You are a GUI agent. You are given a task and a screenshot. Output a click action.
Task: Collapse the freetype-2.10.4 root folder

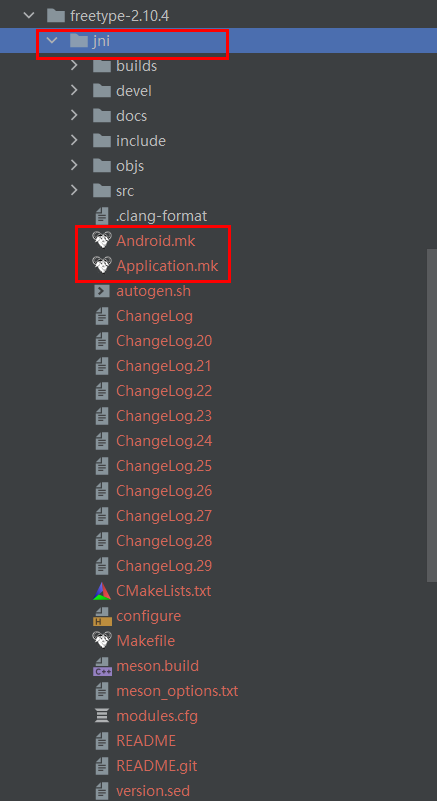coord(29,16)
